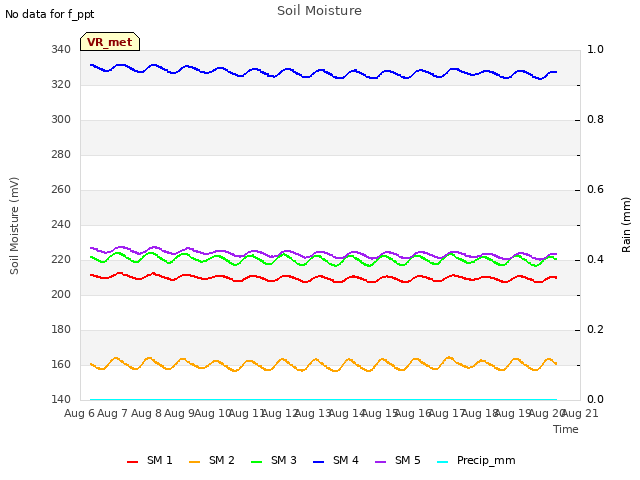Click the cyan Precip_mm legend swatch
The height and width of the screenshot is (480, 640).
pos(442,462)
